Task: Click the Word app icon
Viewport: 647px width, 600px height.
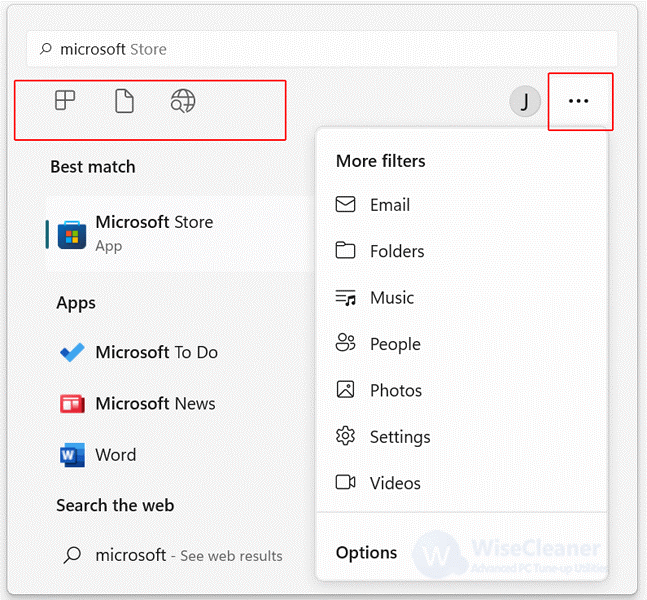Action: click(x=72, y=455)
